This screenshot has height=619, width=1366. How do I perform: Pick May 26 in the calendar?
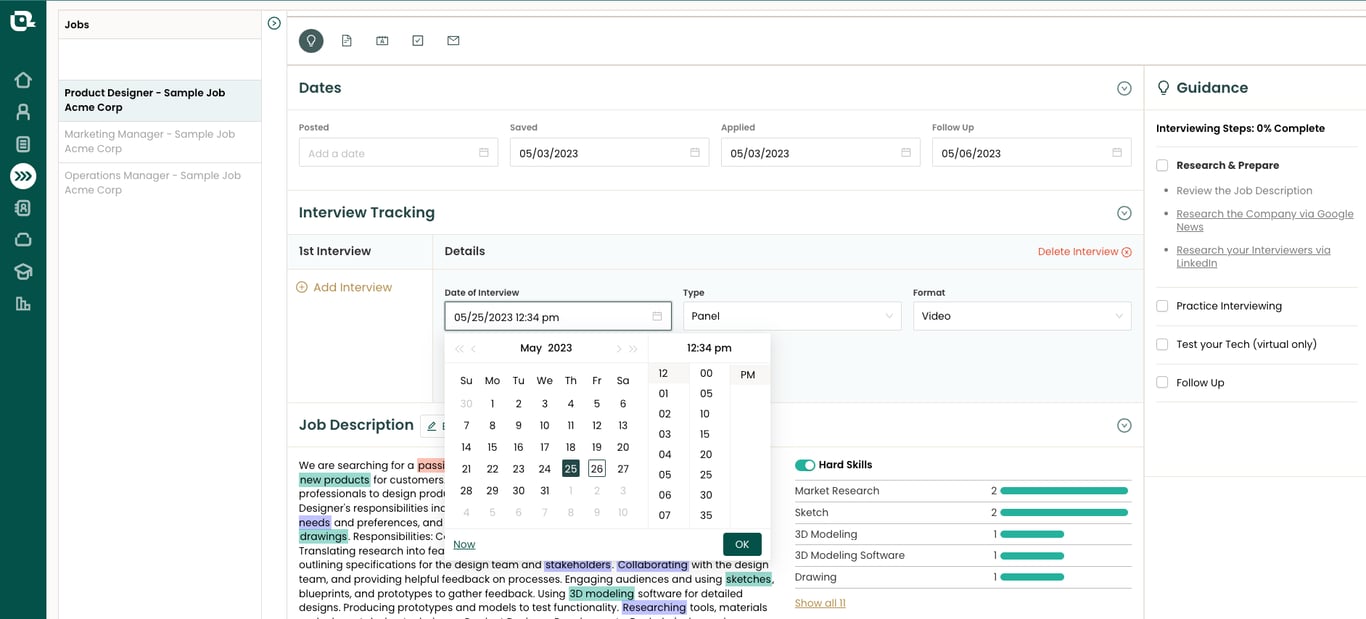coord(597,468)
